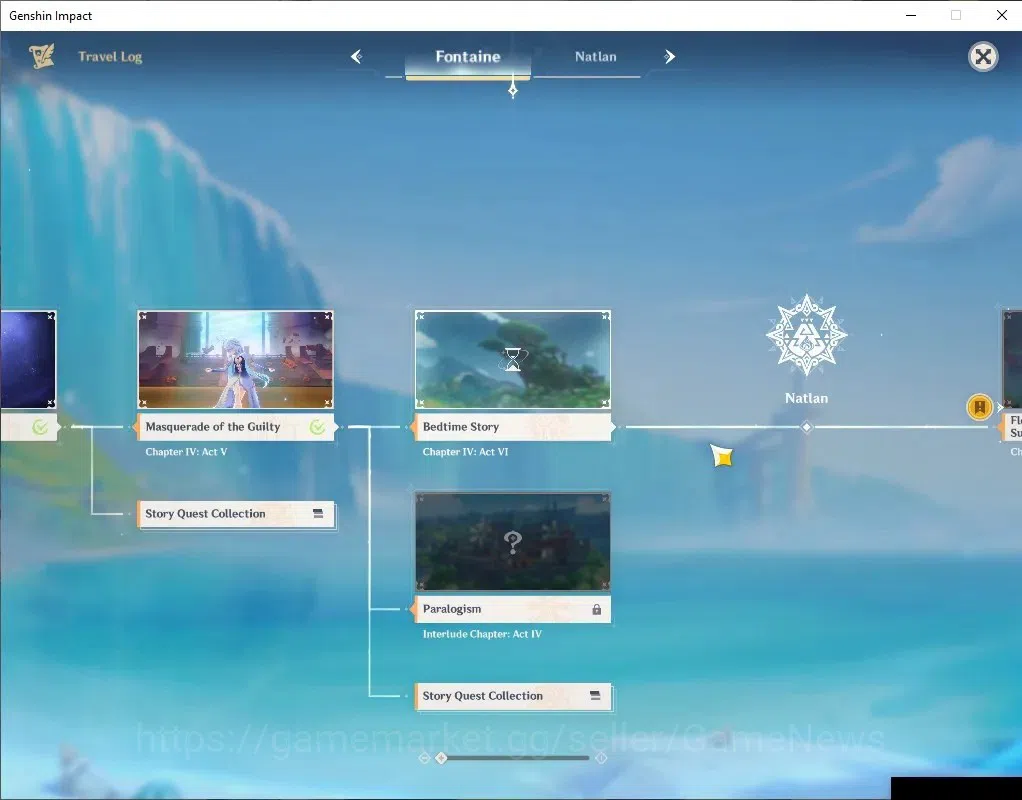Click the locked Paralogism thumbnail
1022x800 pixels.
[513, 542]
